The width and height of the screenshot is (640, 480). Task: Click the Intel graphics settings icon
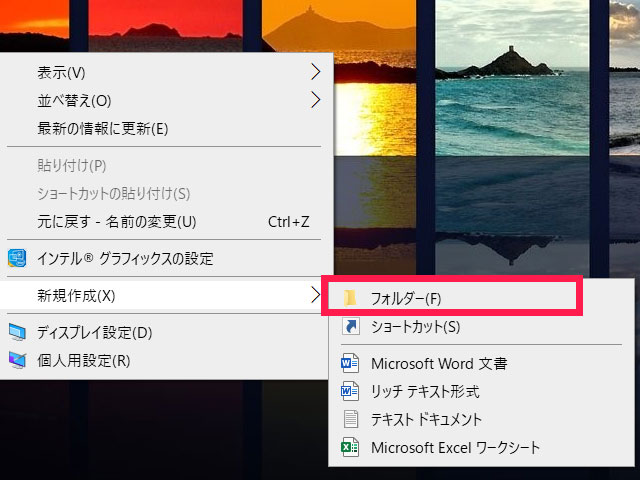click(x=17, y=258)
